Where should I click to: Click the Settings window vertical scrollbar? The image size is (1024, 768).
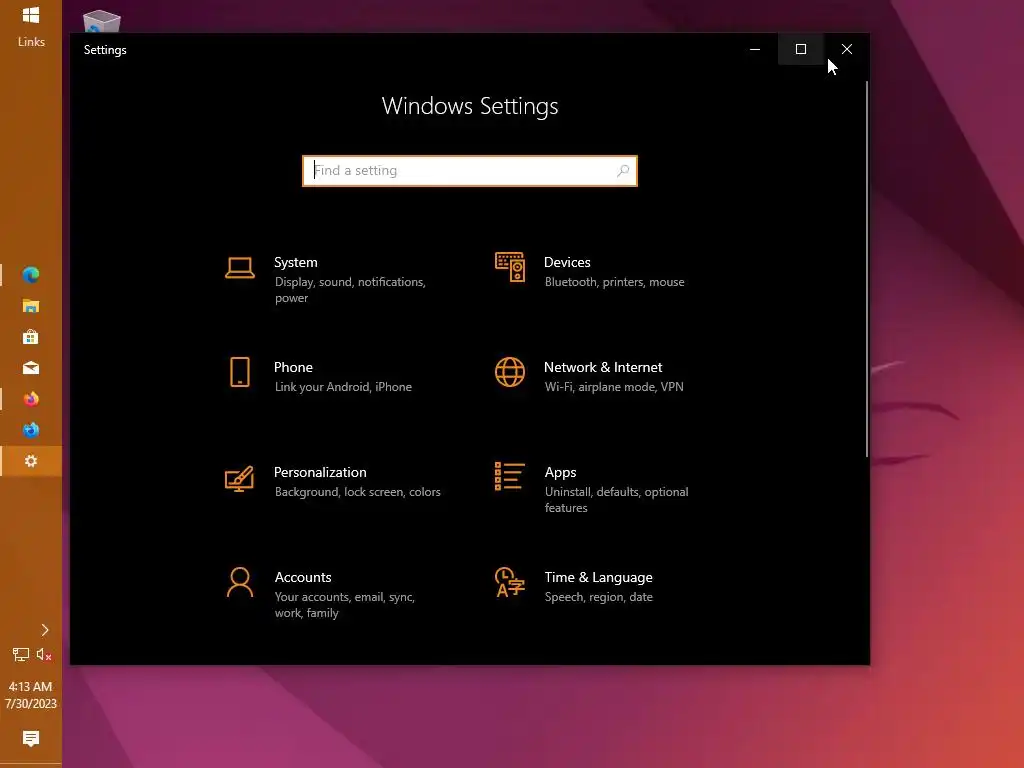point(867,269)
